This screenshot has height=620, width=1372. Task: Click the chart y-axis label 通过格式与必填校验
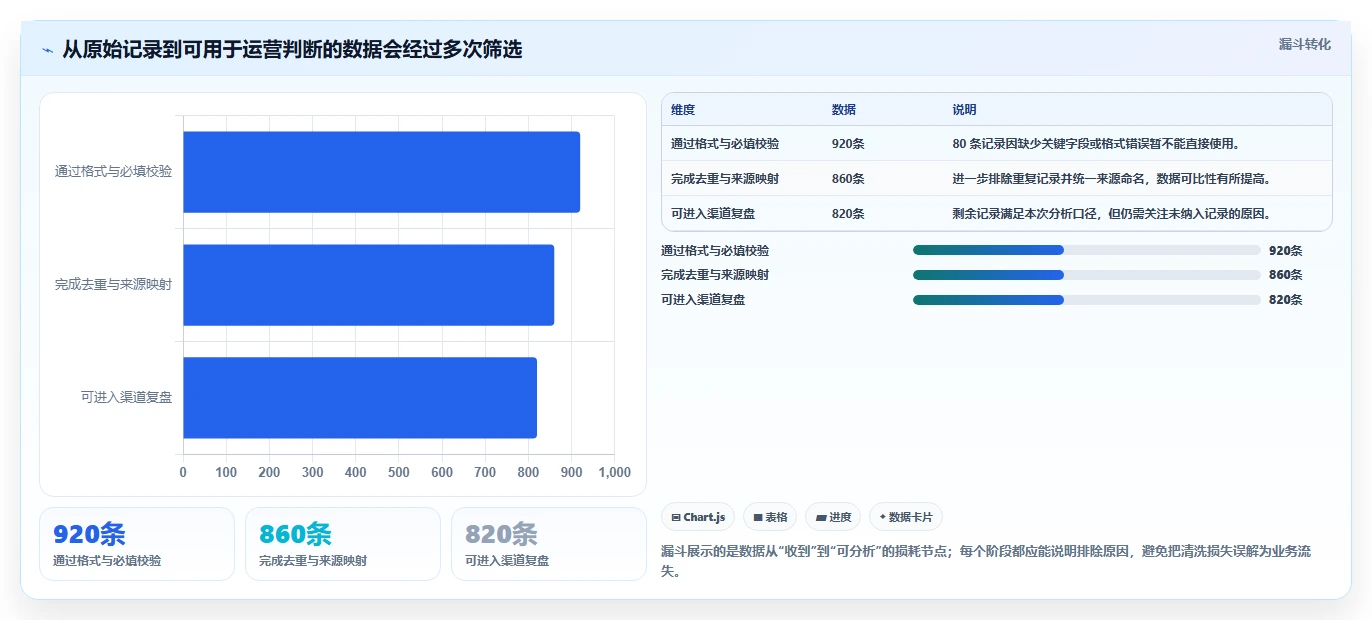[113, 172]
